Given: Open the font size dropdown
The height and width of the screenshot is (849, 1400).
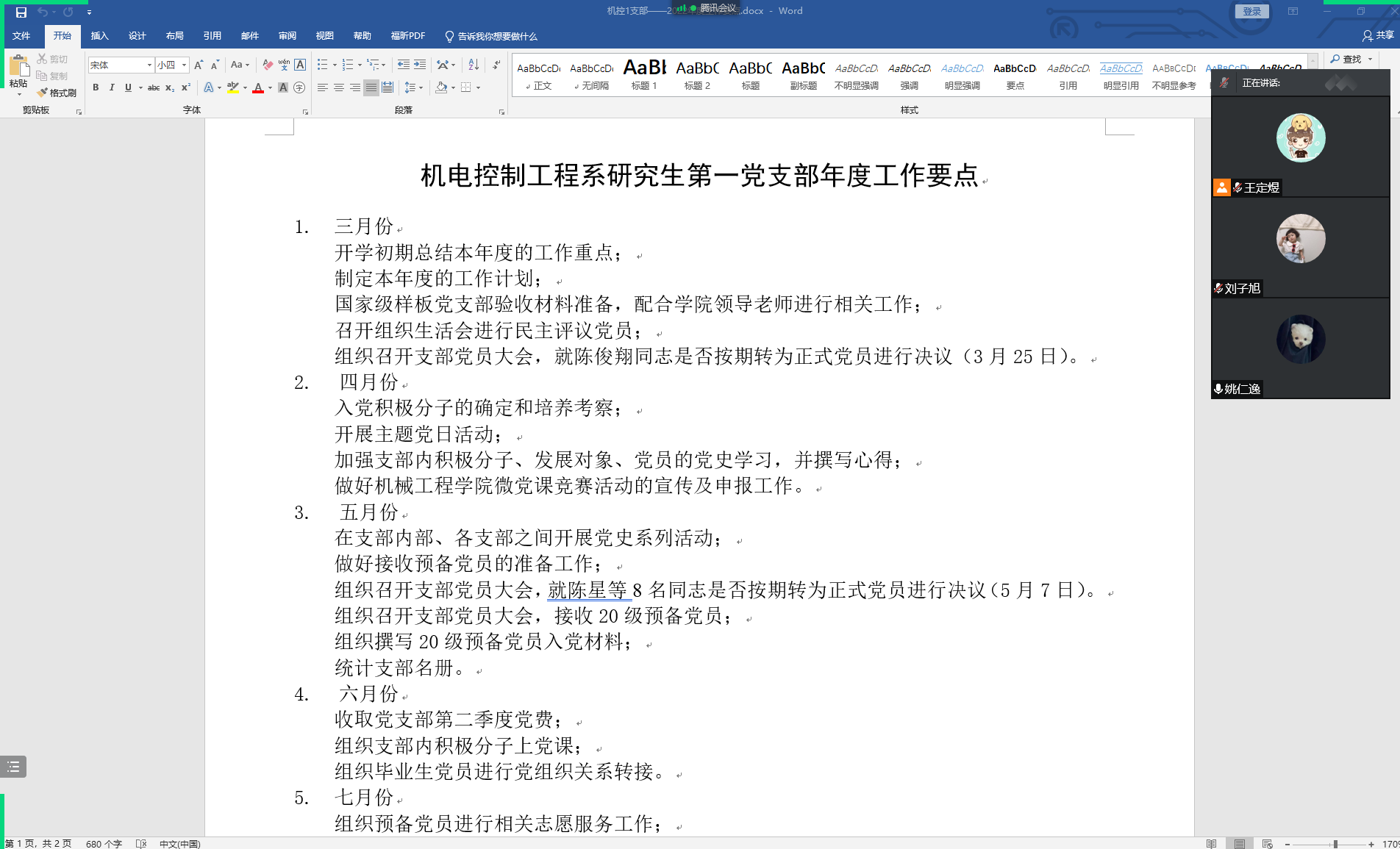Looking at the screenshot, I should (x=183, y=65).
